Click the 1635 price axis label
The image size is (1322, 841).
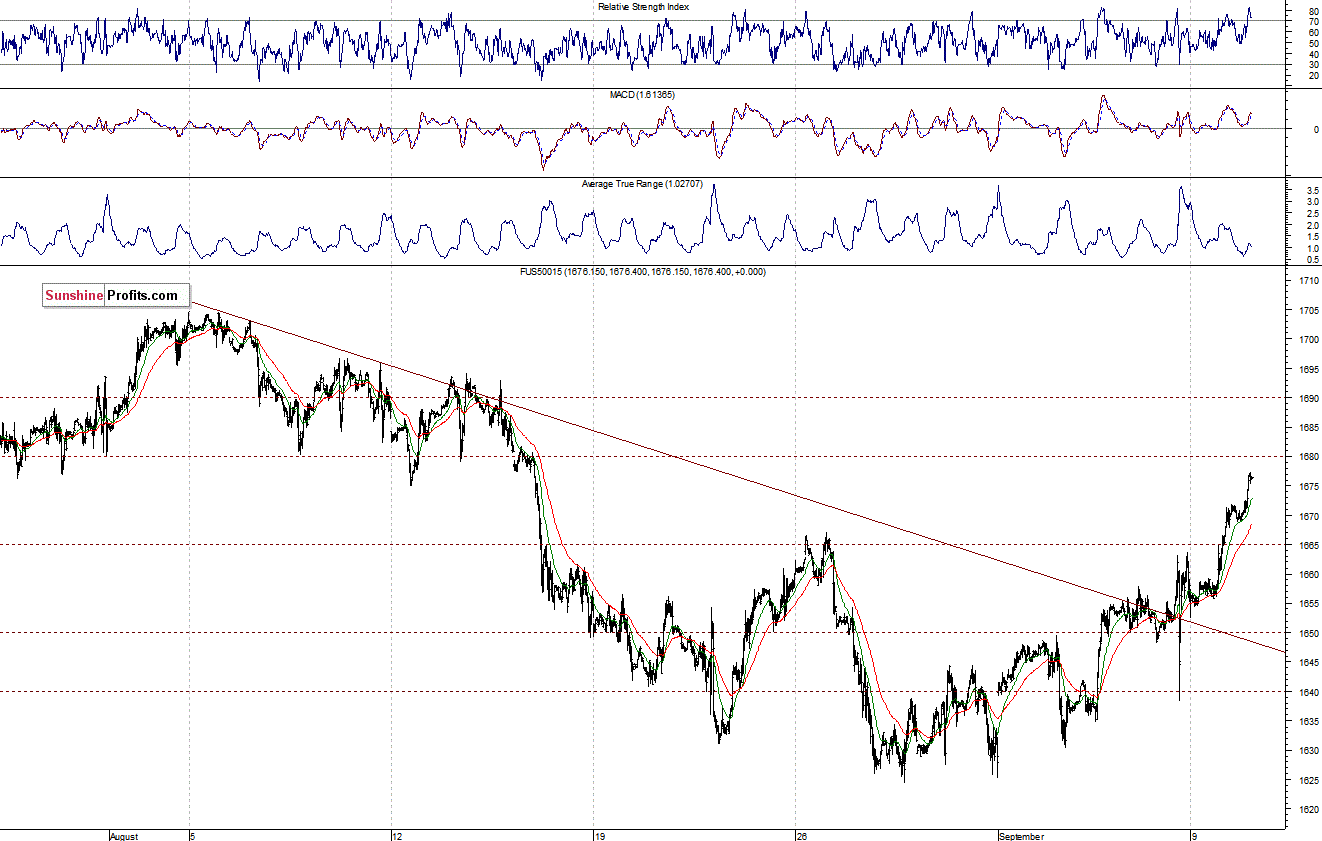(x=1309, y=722)
